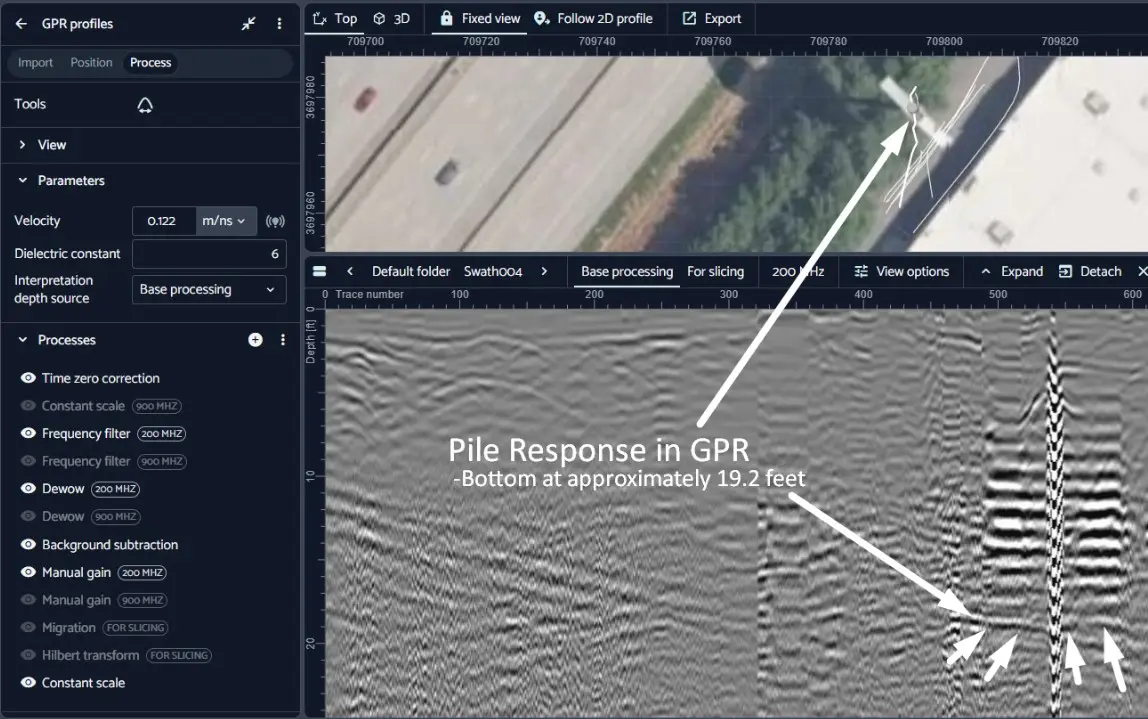Click the Follow 2D profile icon

point(539,18)
